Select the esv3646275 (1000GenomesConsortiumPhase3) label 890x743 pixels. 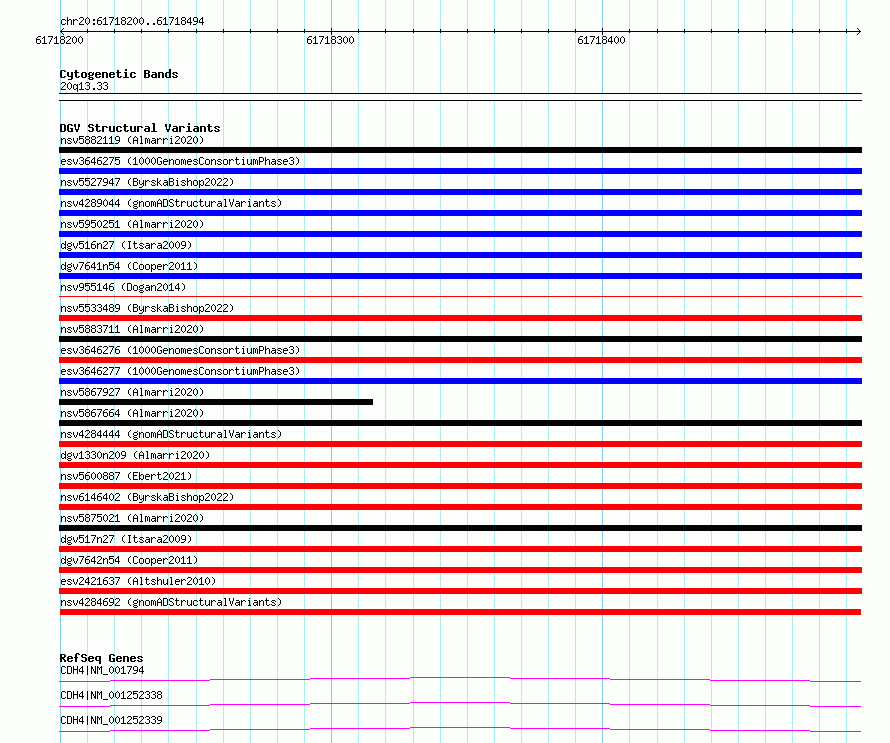(x=180, y=161)
